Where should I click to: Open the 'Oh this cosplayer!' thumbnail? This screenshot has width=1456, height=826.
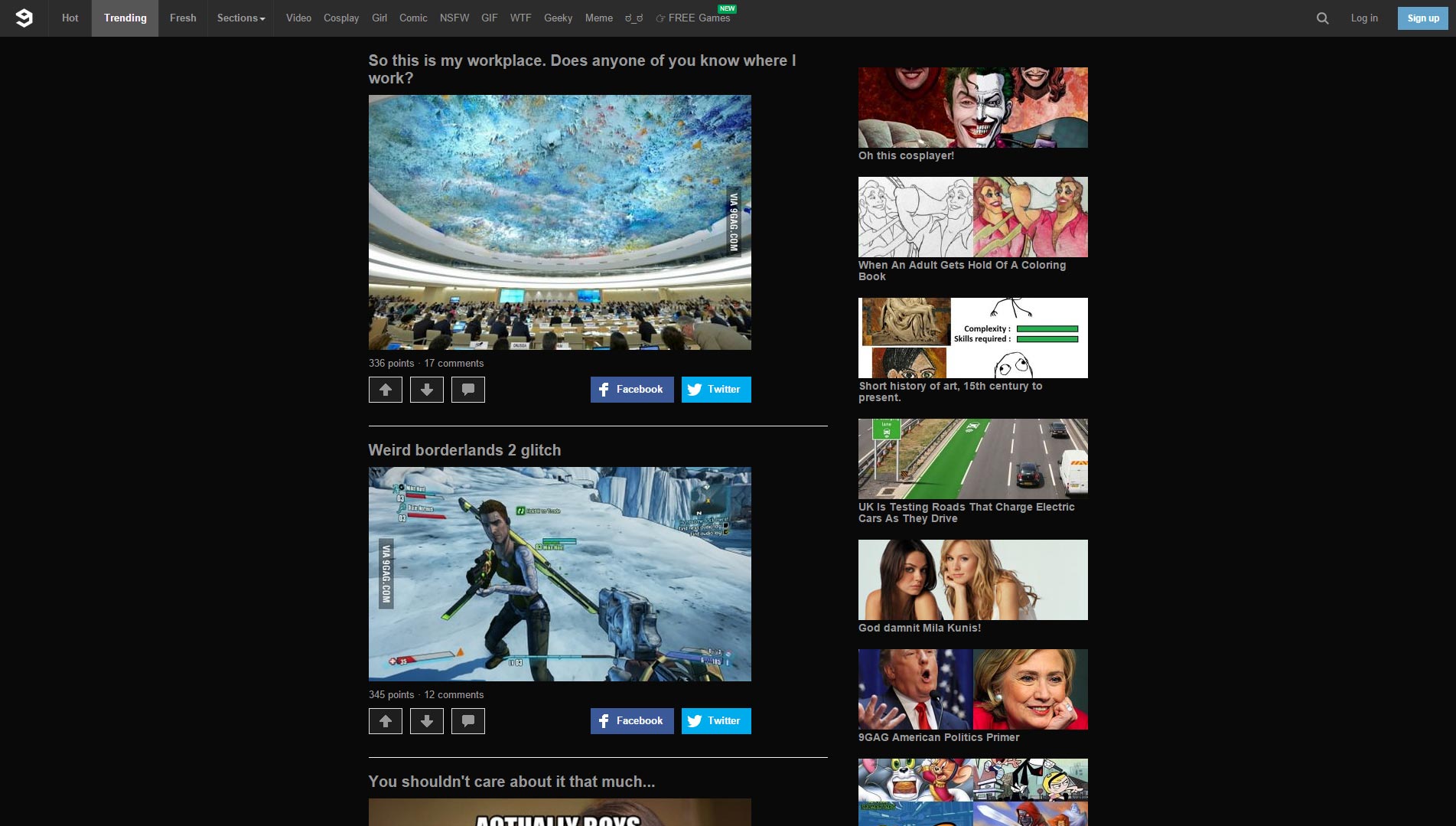pyautogui.click(x=973, y=107)
